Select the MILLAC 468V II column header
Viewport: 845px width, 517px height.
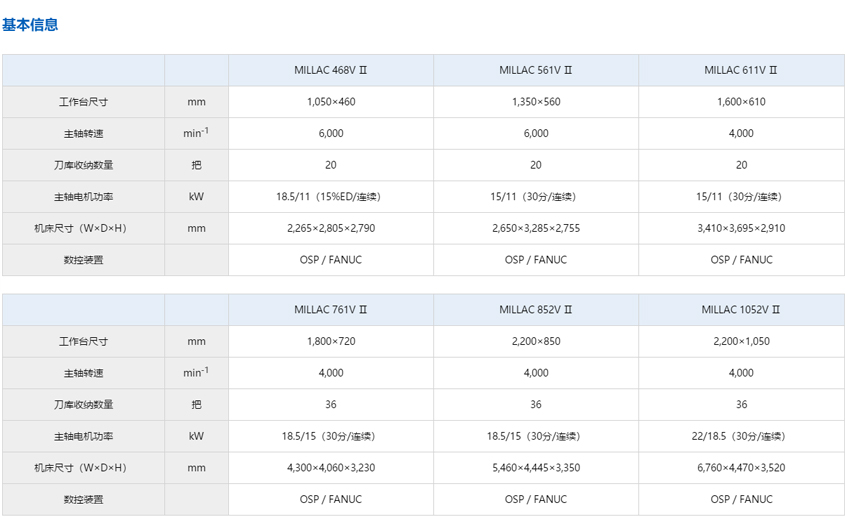331,70
